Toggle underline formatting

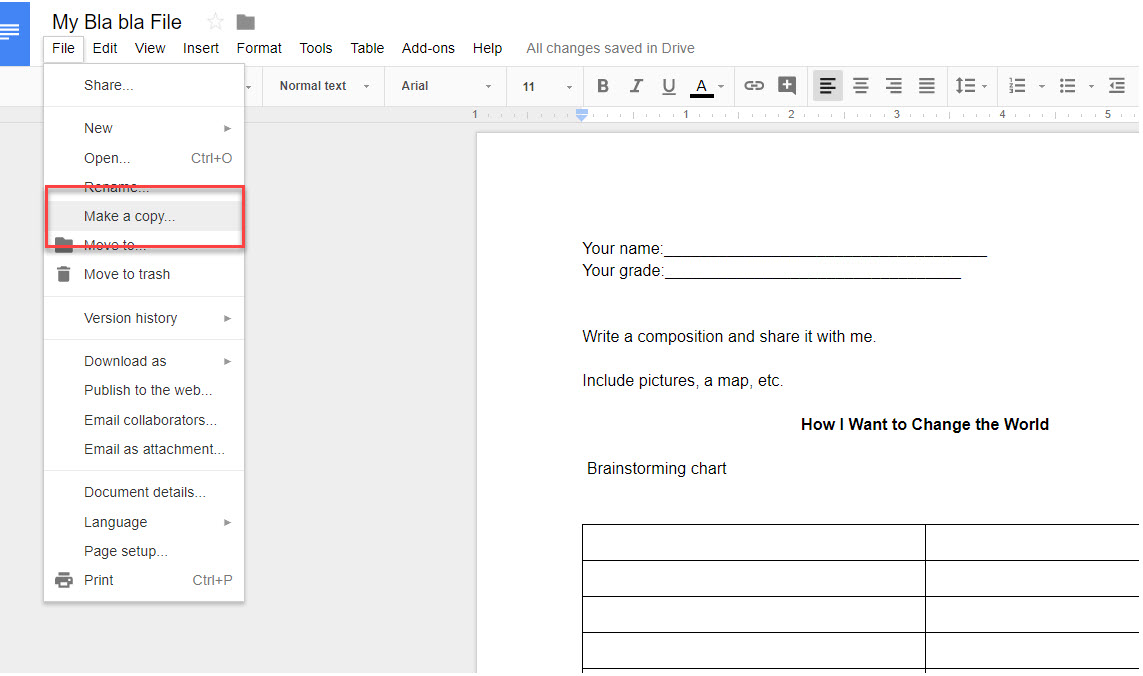(x=668, y=86)
